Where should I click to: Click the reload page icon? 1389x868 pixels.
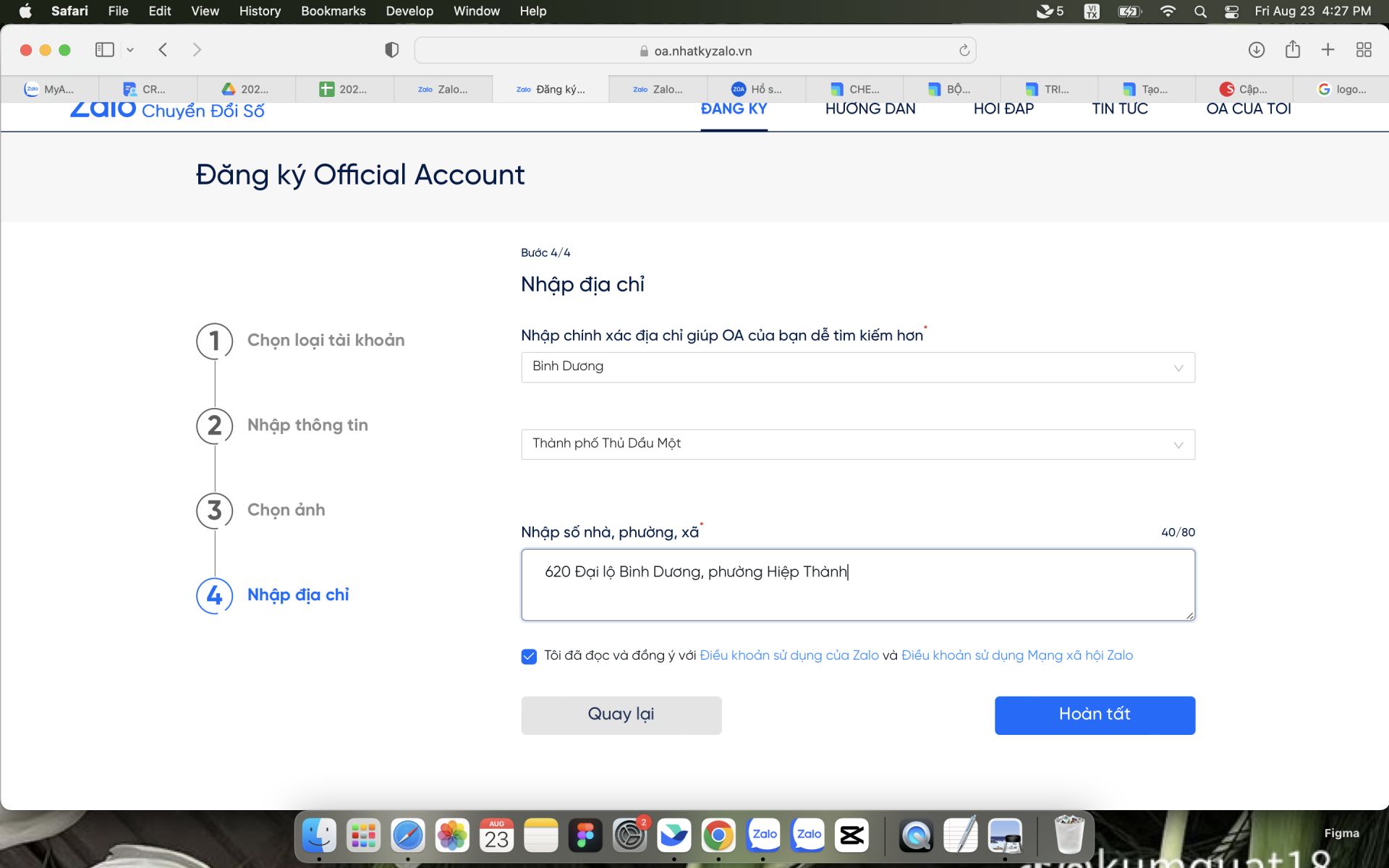tap(964, 51)
